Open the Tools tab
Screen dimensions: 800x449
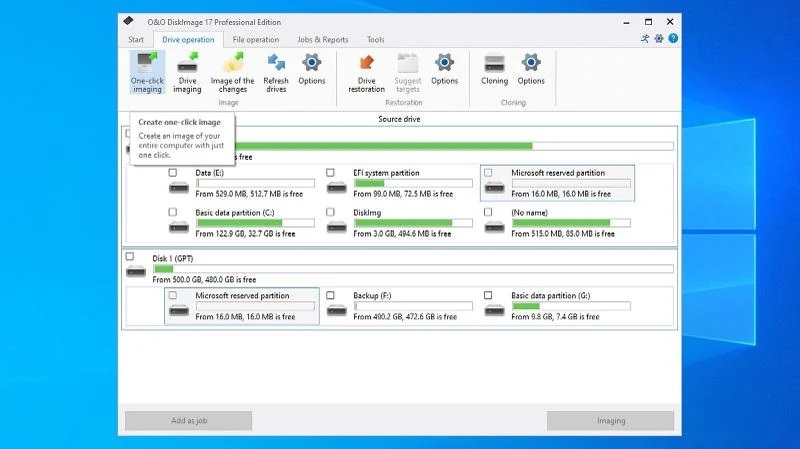pos(376,39)
